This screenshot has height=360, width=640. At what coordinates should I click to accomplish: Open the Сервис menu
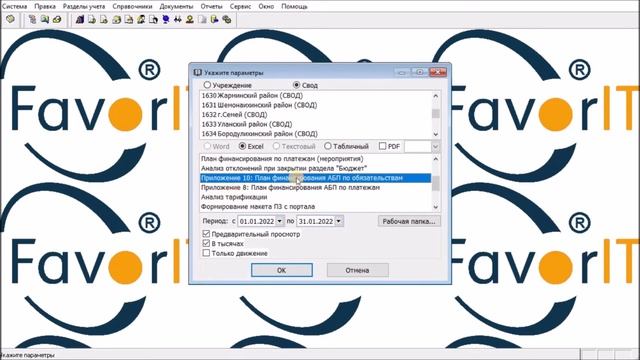(x=240, y=7)
